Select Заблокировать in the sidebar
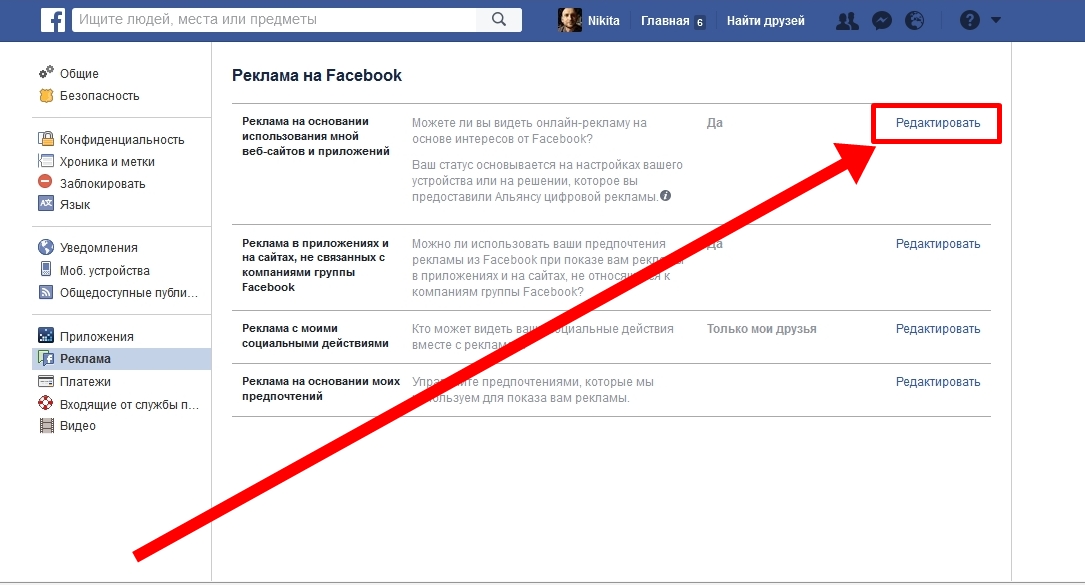The height and width of the screenshot is (585, 1085). coord(102,184)
